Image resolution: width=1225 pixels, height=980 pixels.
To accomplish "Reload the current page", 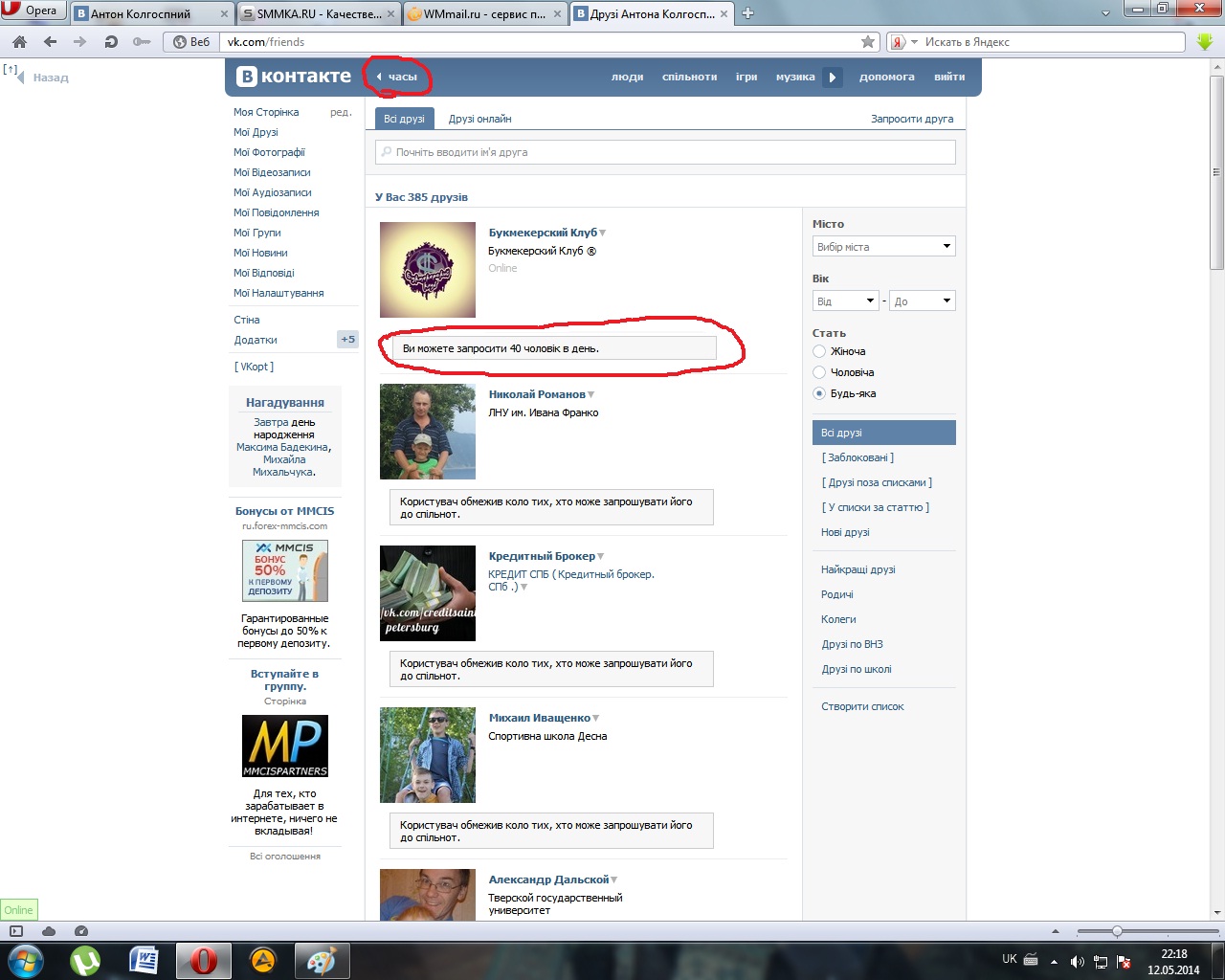I will pos(111,42).
